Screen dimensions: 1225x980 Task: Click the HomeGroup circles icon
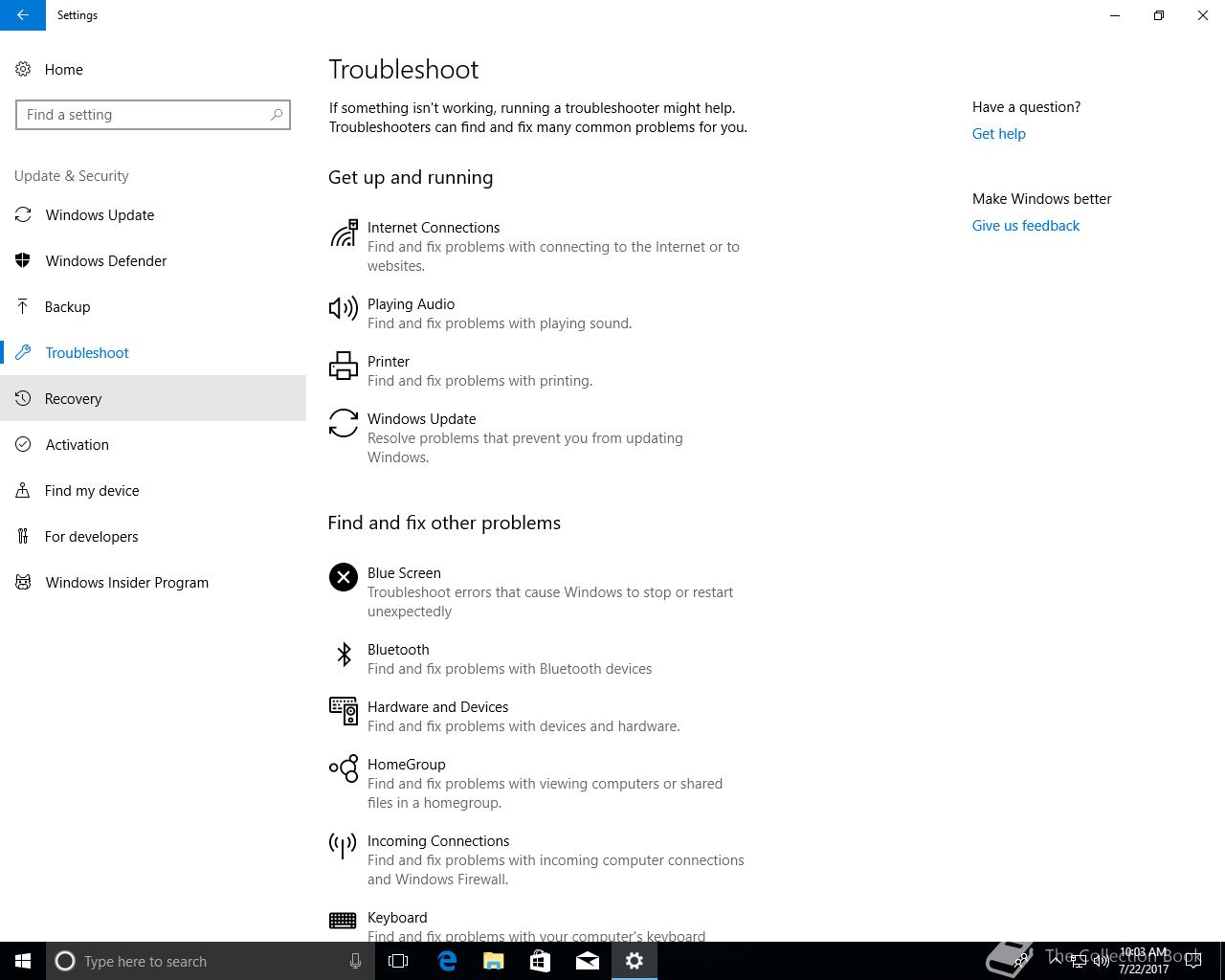[x=344, y=768]
